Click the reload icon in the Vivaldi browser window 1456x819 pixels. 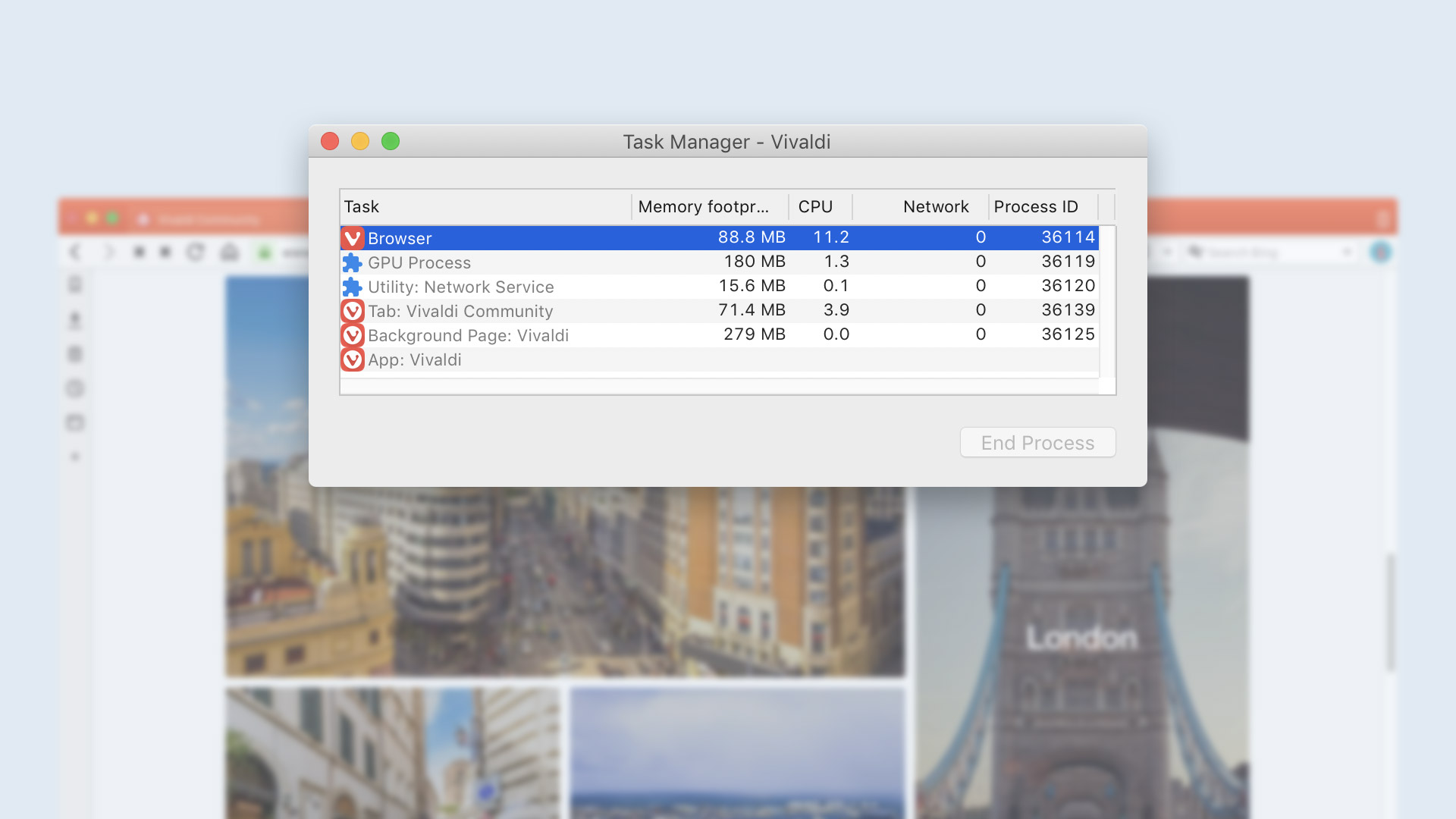196,252
